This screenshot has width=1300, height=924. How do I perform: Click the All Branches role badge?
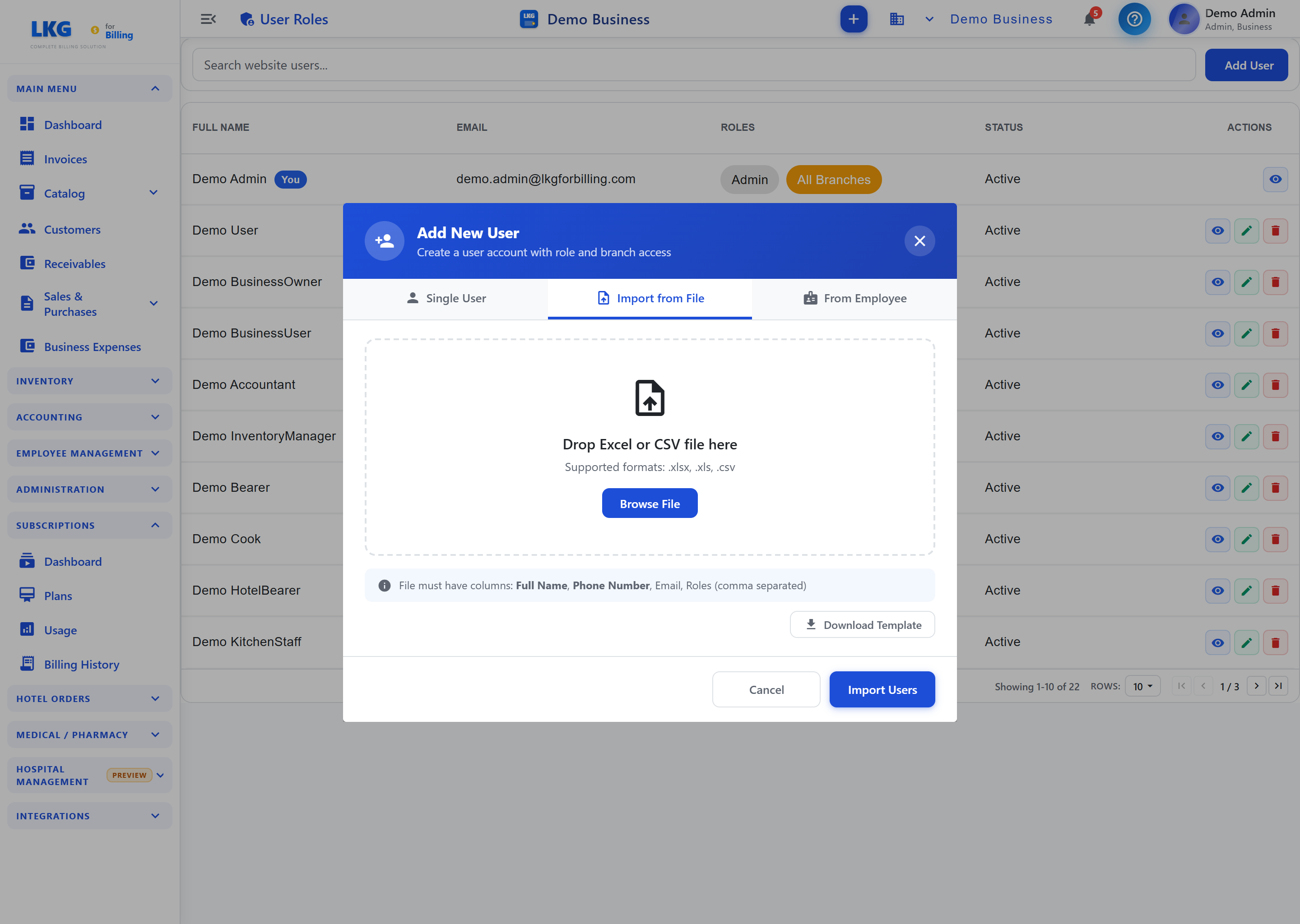pyautogui.click(x=833, y=179)
